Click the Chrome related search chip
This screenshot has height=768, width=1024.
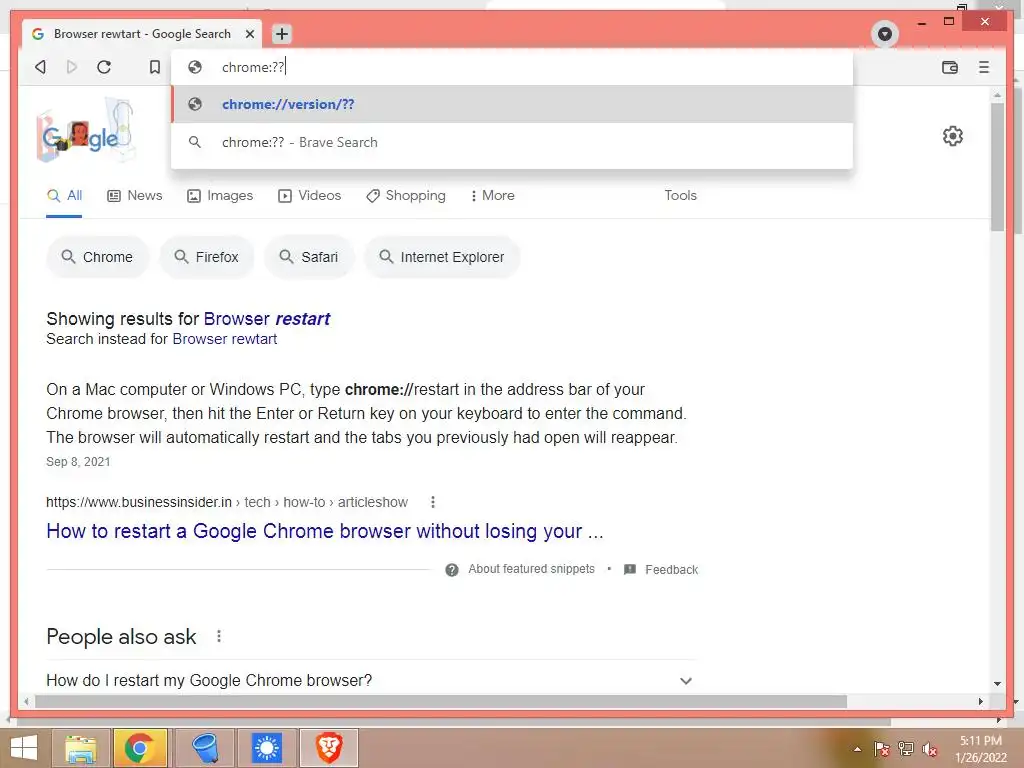[x=97, y=257]
